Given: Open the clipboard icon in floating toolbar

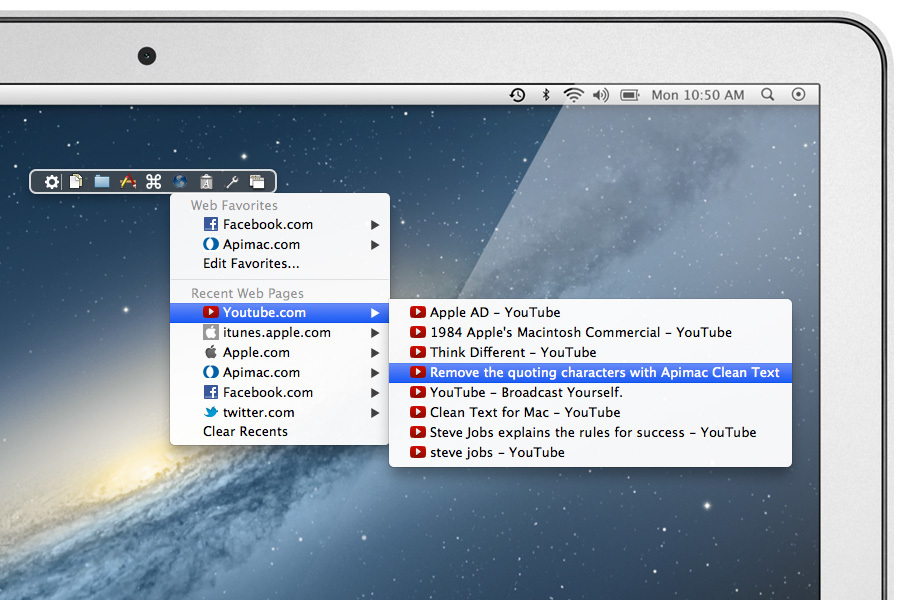Looking at the screenshot, I should click(206, 182).
